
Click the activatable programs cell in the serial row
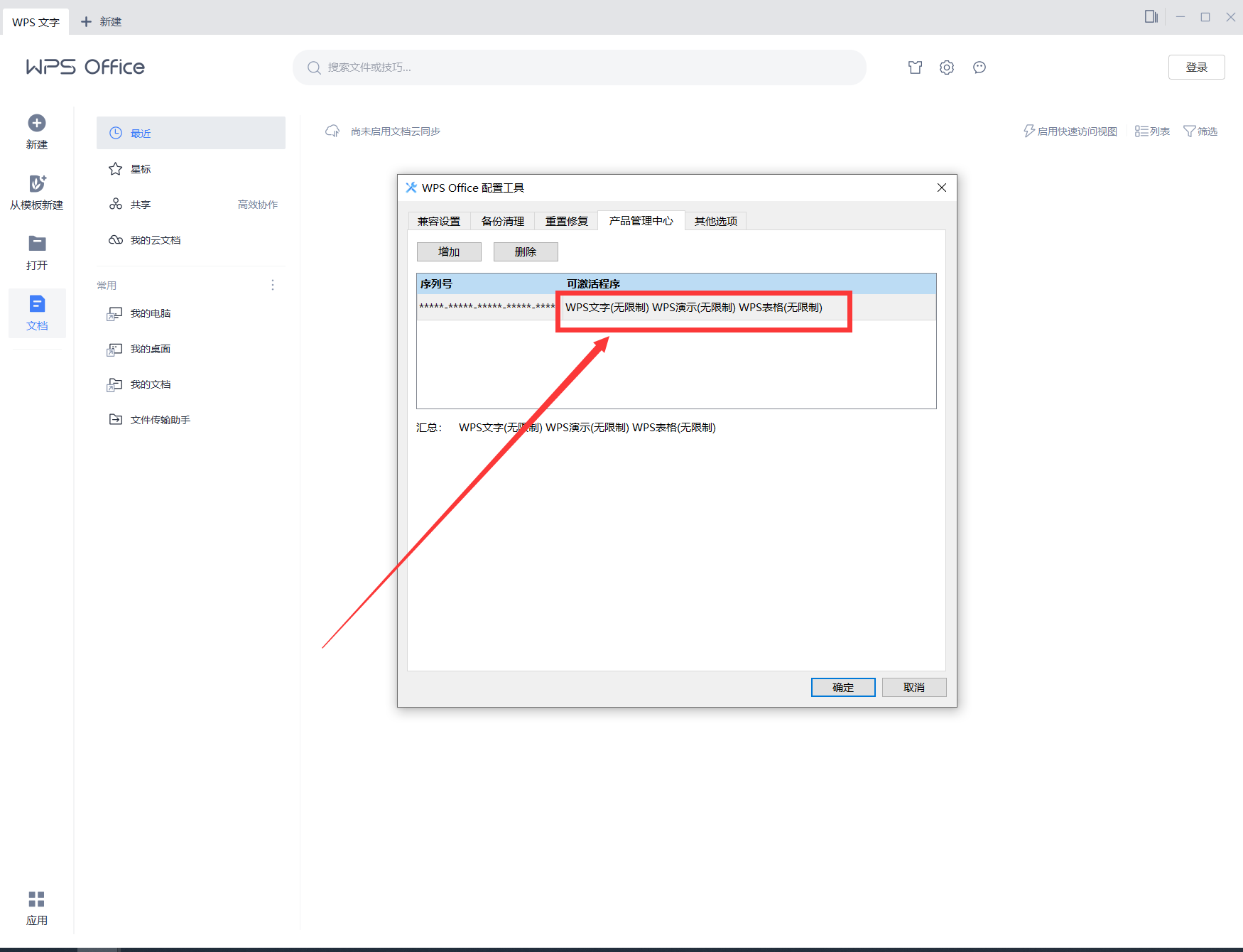[x=694, y=308]
